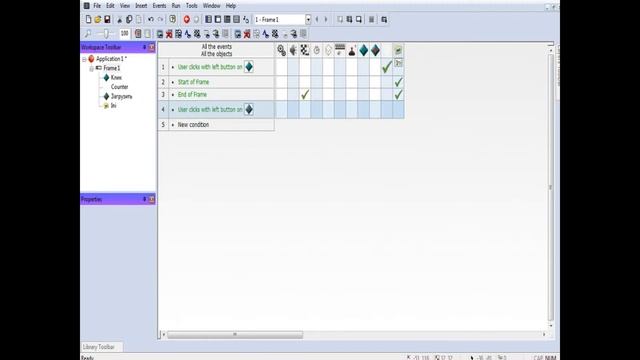640x360 pixels.
Task: Click the Copy toolbar icon
Action: 129,19
